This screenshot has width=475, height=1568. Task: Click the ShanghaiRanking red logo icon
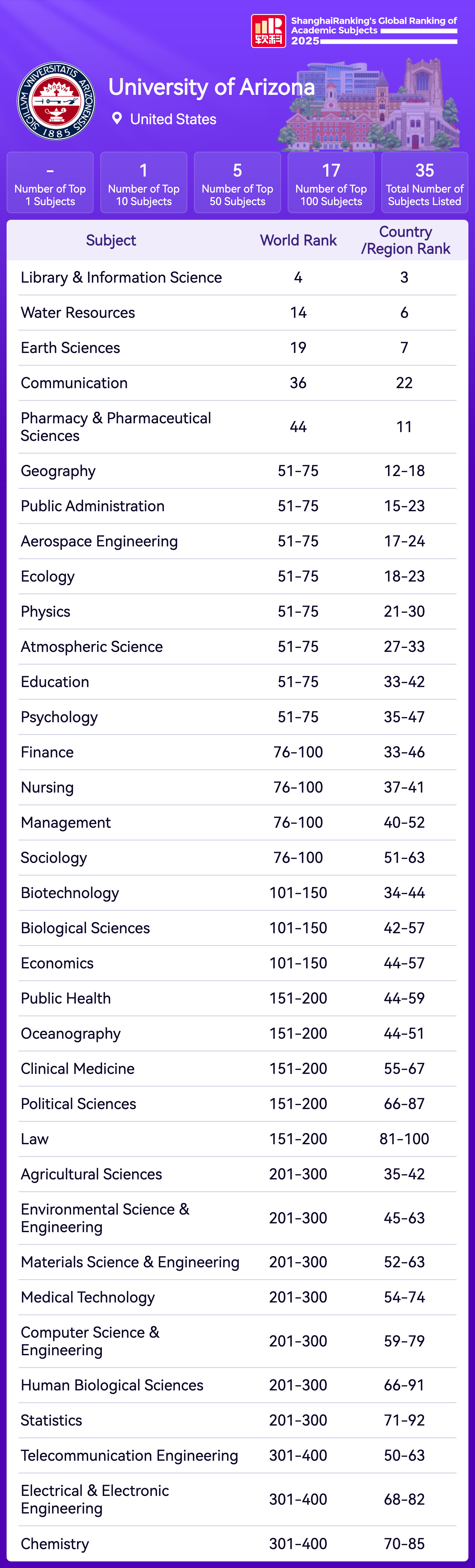pyautogui.click(x=268, y=31)
